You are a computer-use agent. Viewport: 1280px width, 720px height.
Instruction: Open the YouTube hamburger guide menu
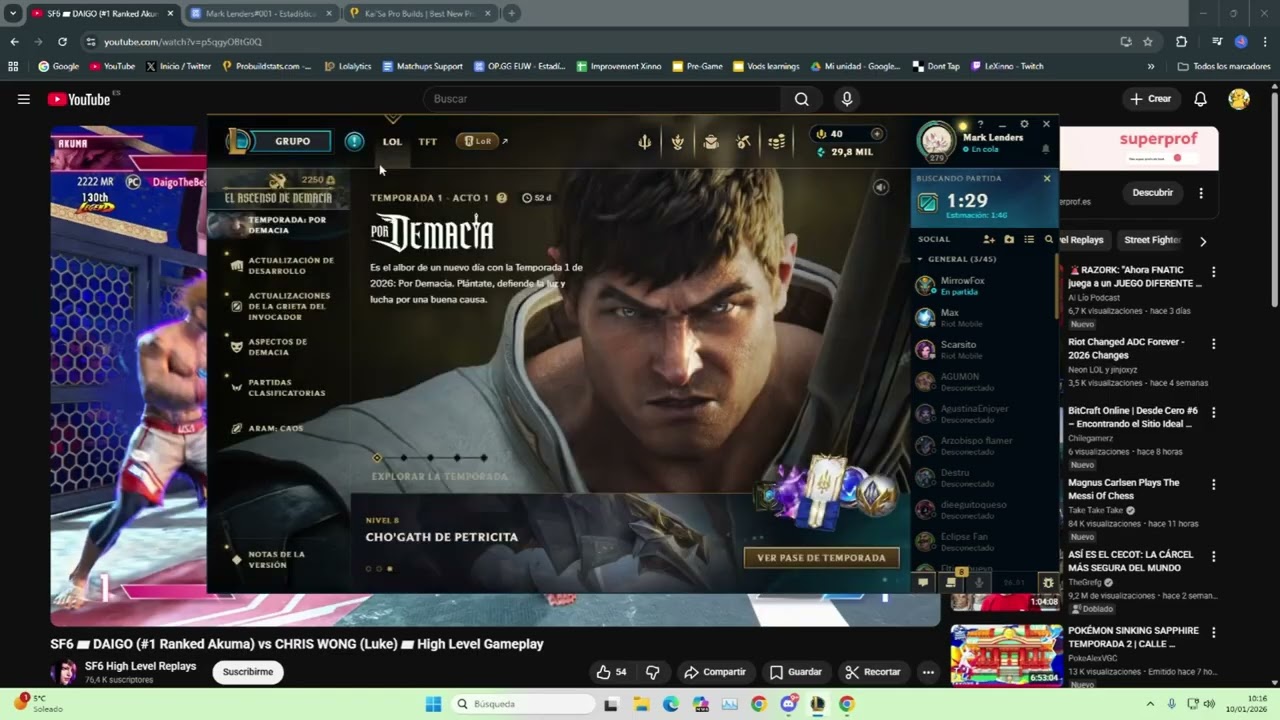pyautogui.click(x=24, y=99)
